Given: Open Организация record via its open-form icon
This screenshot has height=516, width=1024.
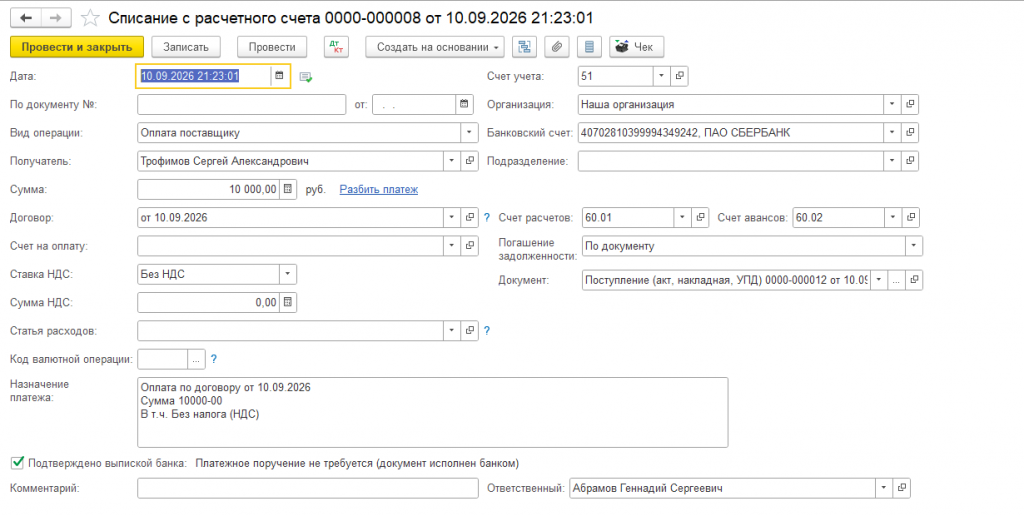Looking at the screenshot, I should [x=910, y=104].
